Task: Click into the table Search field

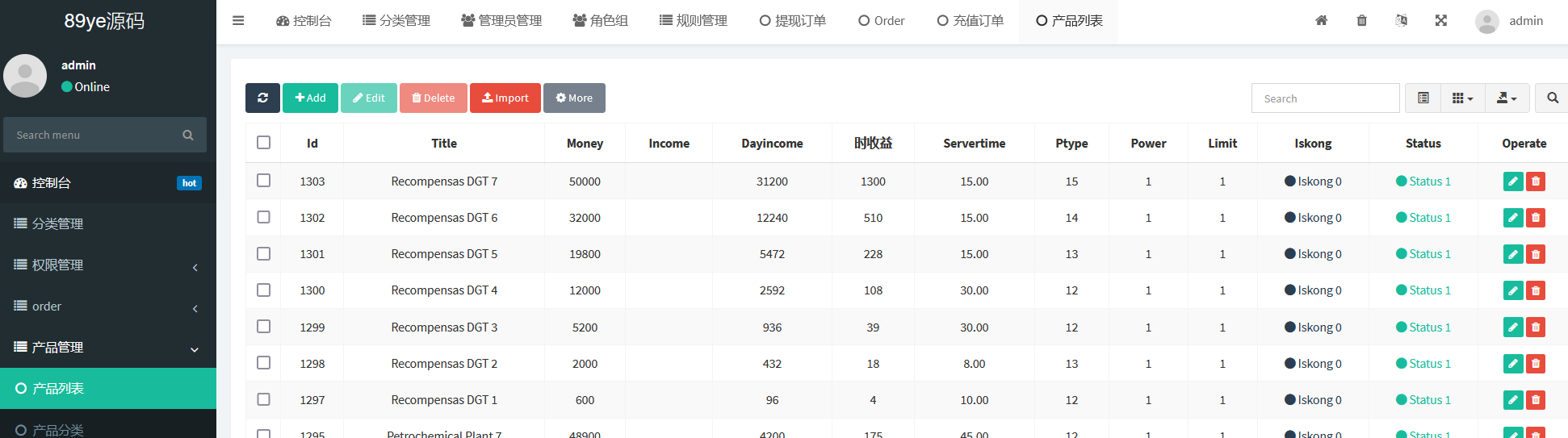Action: tap(1325, 98)
